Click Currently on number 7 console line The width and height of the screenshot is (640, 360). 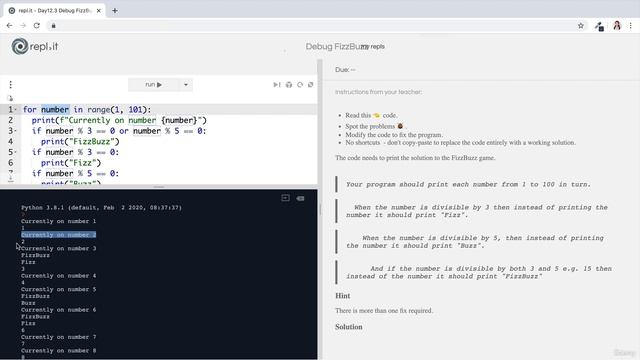(x=58, y=337)
